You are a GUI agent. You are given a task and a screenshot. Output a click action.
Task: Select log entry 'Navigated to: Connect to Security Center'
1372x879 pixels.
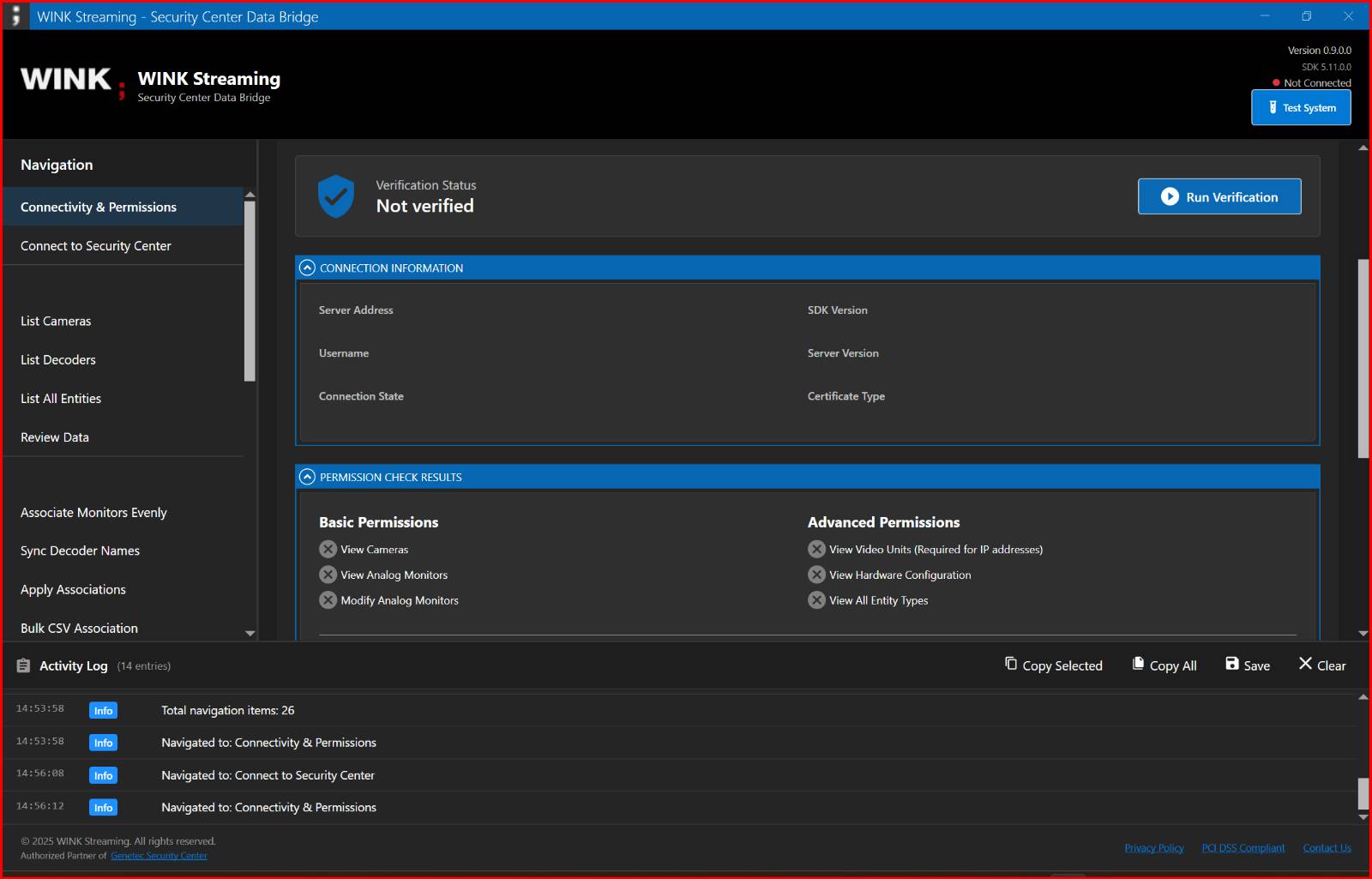[679, 775]
